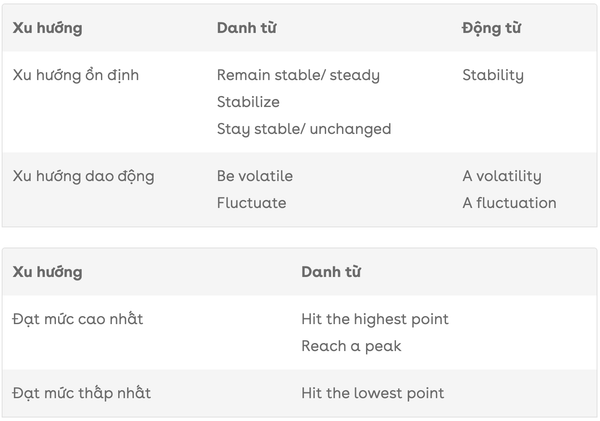Image resolution: width=600 pixels, height=421 pixels.
Task: Select the "Đạt mức thấp nhất" row label
Action: (82, 393)
